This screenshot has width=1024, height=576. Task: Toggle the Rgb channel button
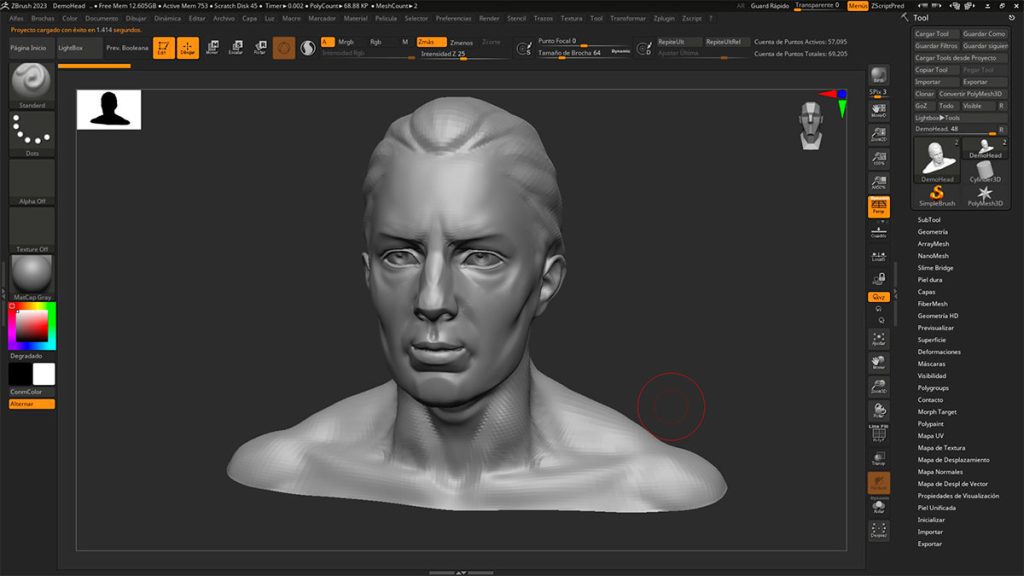coord(376,42)
